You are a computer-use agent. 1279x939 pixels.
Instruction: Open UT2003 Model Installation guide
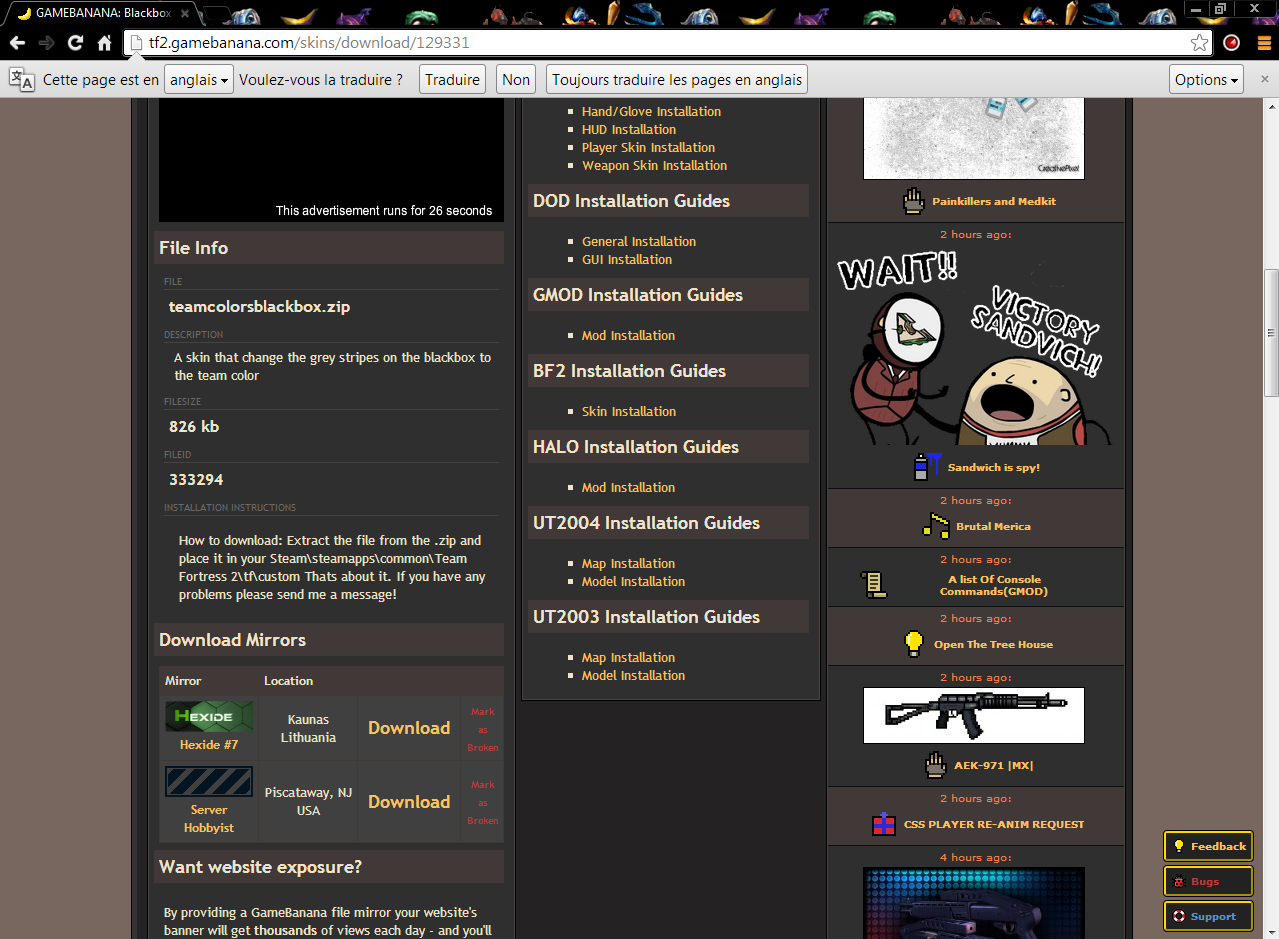pyautogui.click(x=633, y=675)
